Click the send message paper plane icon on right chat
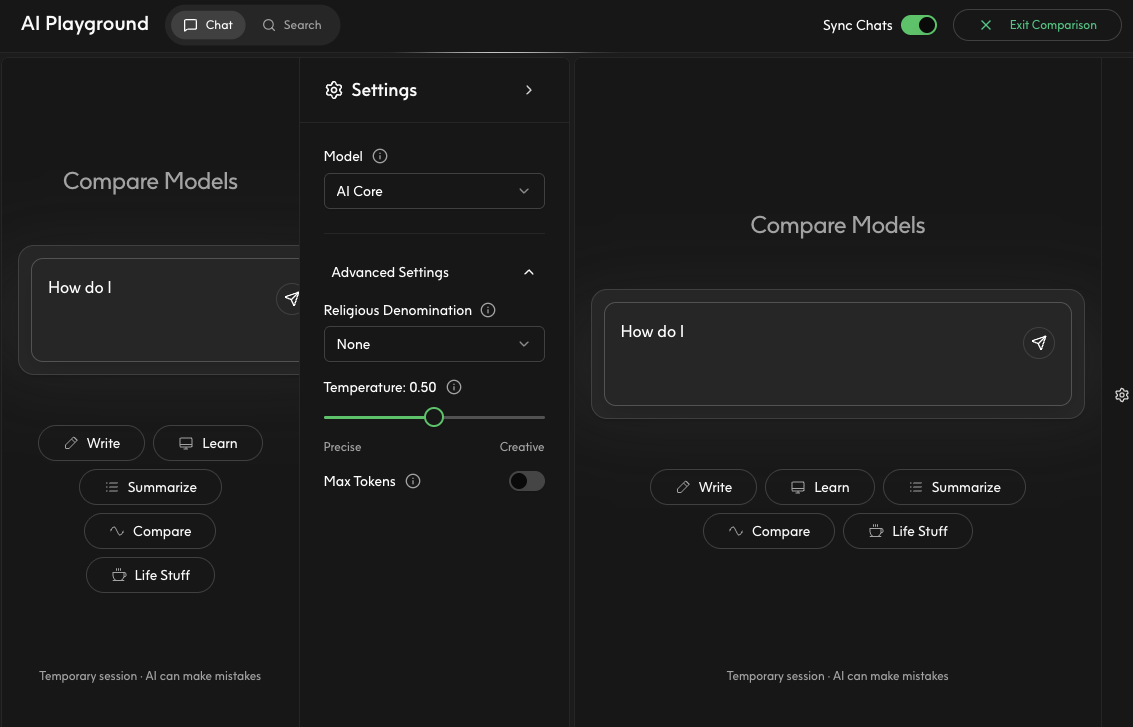1133x727 pixels. click(1038, 342)
